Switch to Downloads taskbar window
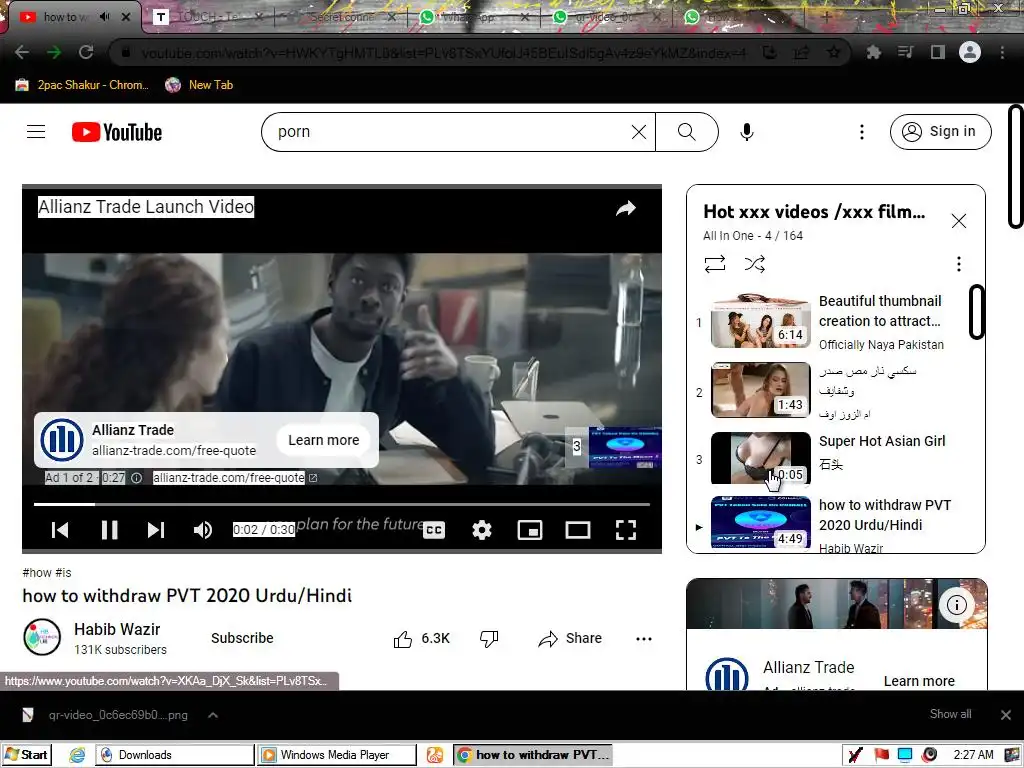Viewport: 1024px width, 768px height. coord(174,755)
